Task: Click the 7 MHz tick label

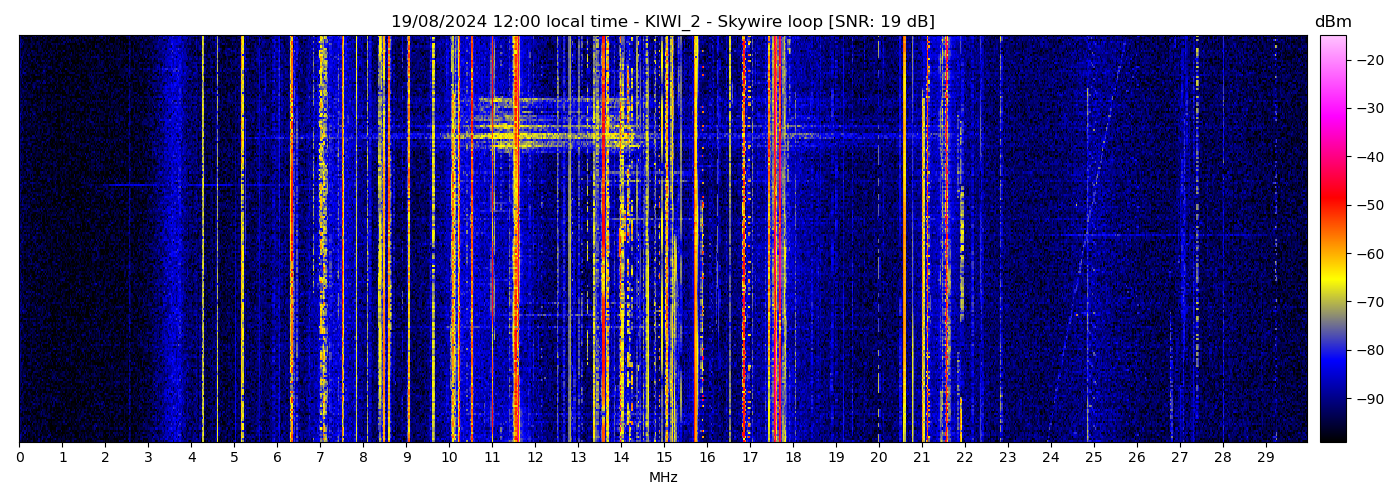Action: click(x=320, y=458)
